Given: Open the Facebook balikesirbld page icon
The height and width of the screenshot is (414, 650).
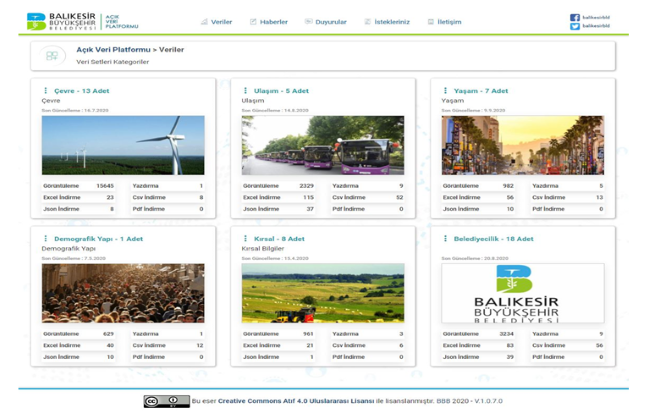Looking at the screenshot, I should pos(575,17).
